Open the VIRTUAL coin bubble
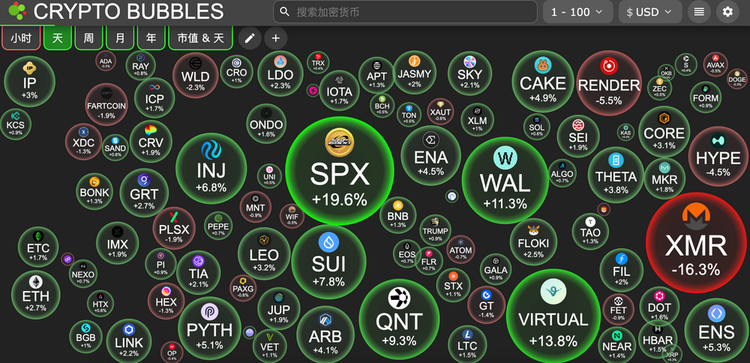This screenshot has height=363, width=750. [x=553, y=317]
